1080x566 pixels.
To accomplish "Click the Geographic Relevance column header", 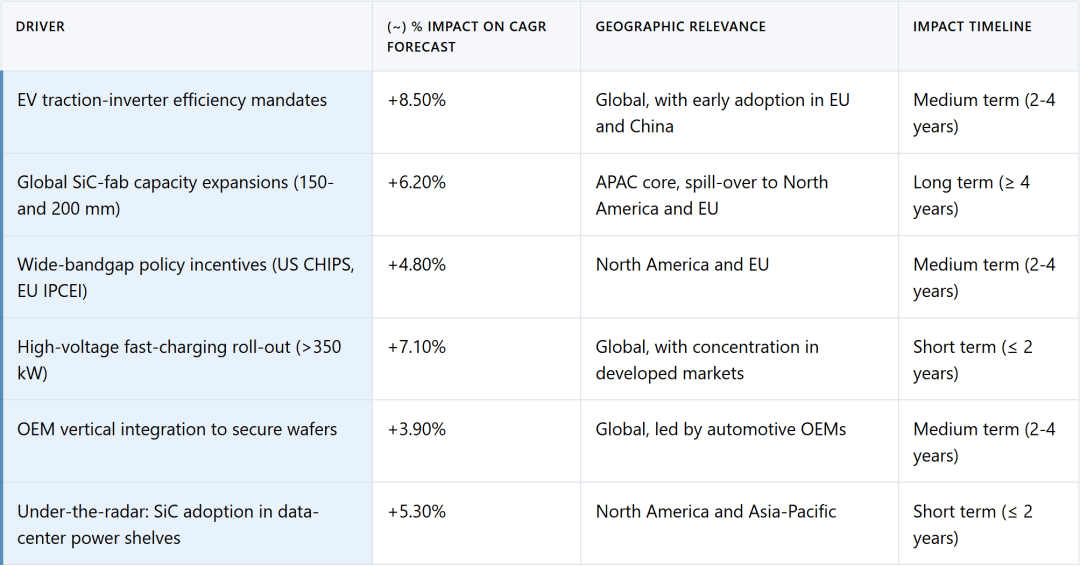I will (680, 27).
